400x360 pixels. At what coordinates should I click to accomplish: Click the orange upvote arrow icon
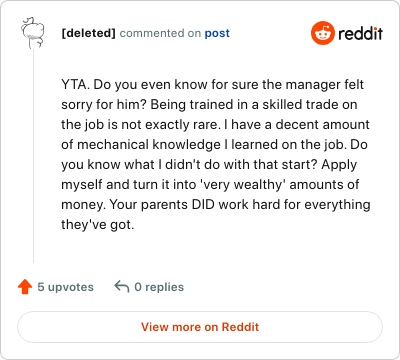[25, 287]
